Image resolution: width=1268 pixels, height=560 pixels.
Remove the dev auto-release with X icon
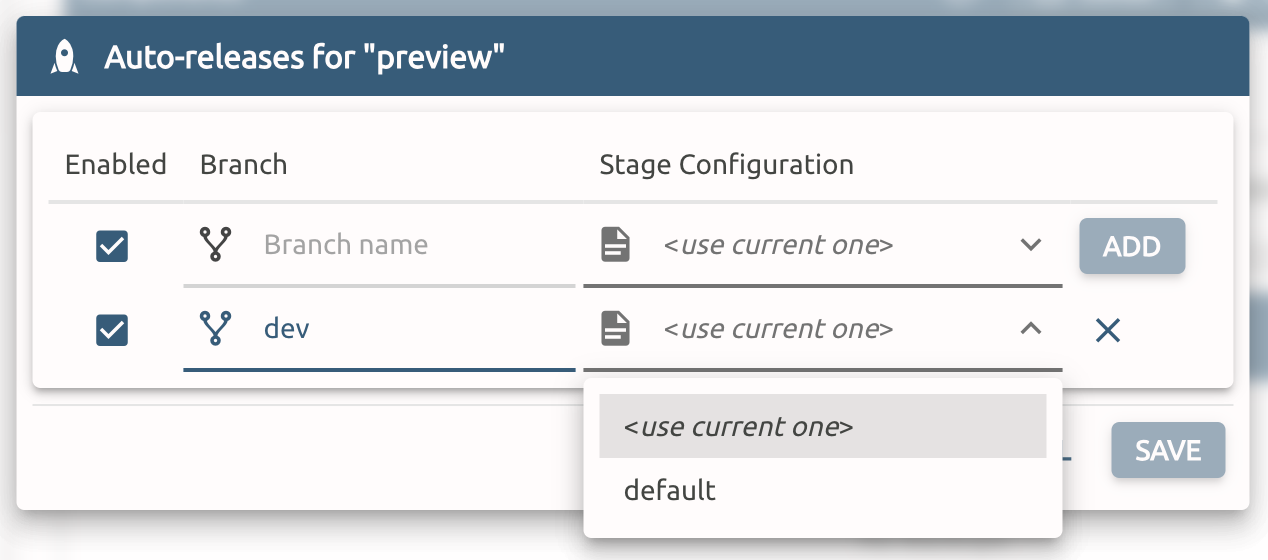[x=1107, y=330]
